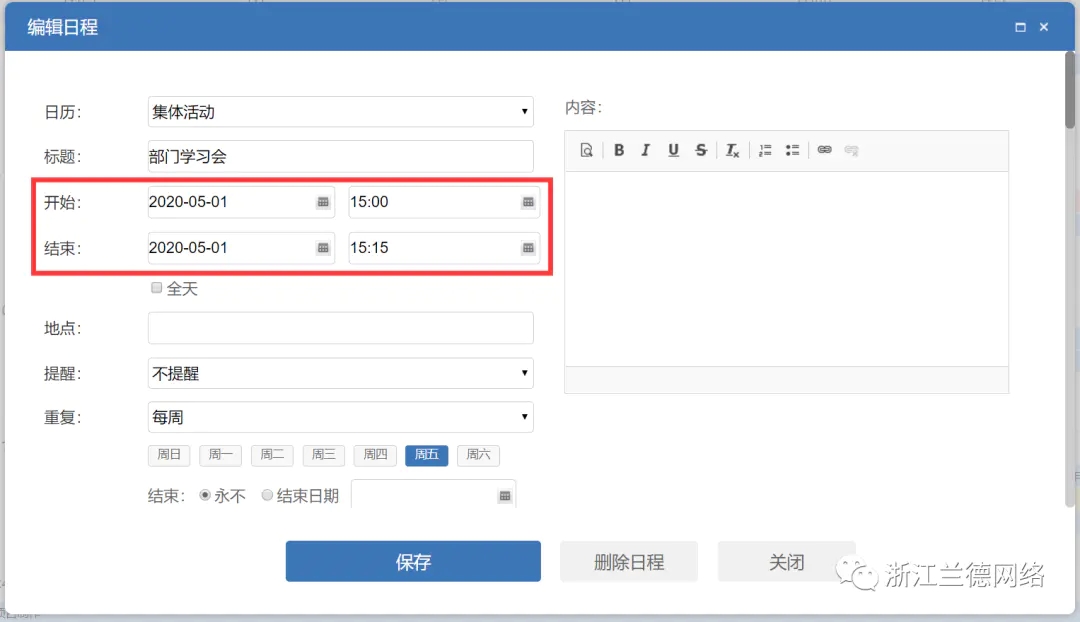
Task: Enable the 全天 all-day checkbox
Action: [156, 288]
